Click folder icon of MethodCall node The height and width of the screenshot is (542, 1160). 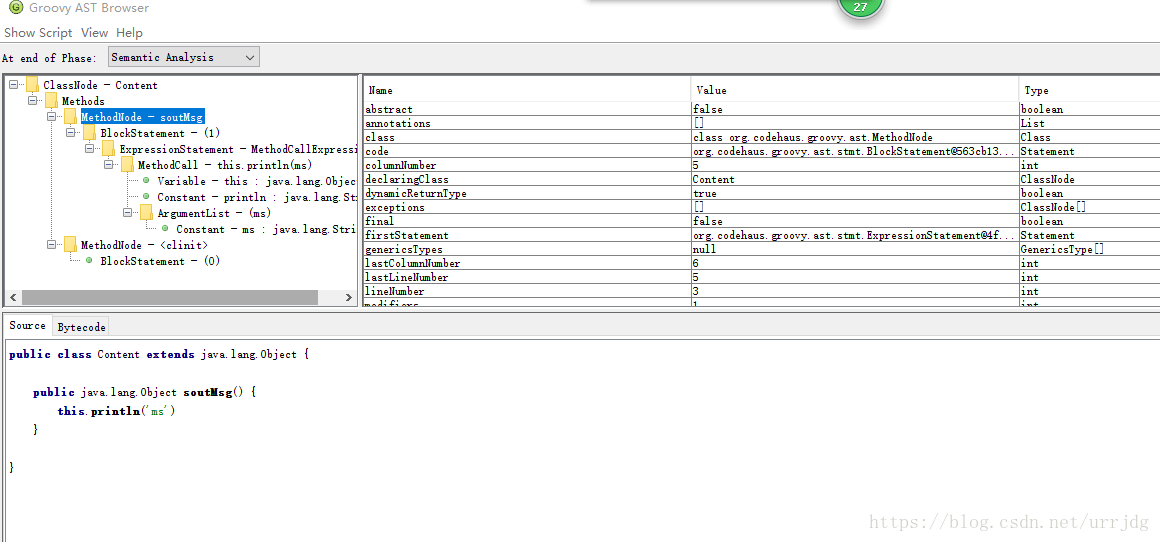[127, 165]
